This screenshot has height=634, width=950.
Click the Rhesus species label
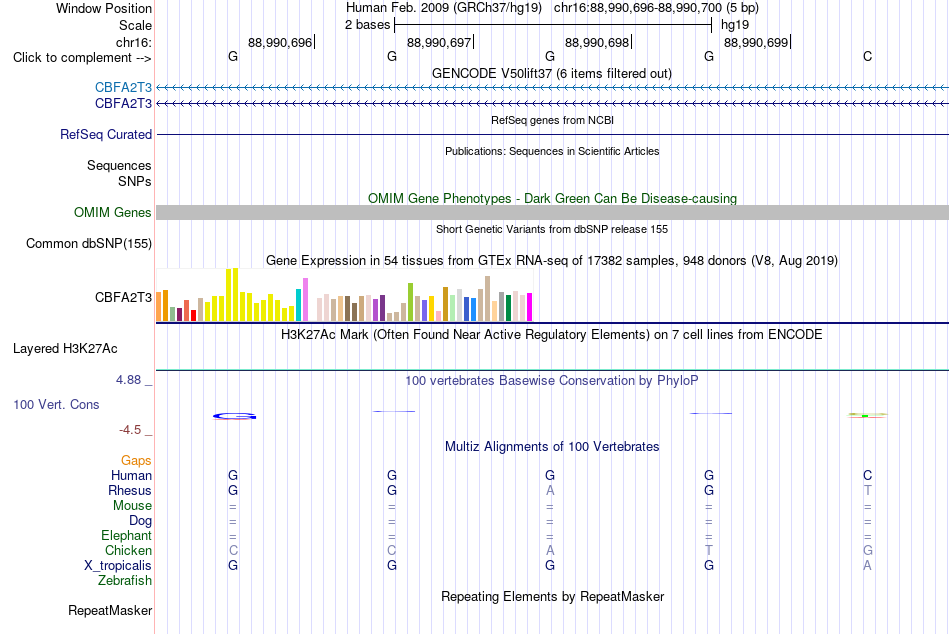pyautogui.click(x=130, y=490)
